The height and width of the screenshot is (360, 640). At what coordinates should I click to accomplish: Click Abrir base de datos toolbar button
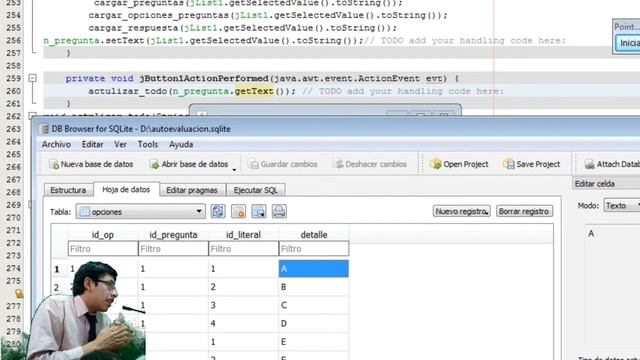(x=189, y=164)
